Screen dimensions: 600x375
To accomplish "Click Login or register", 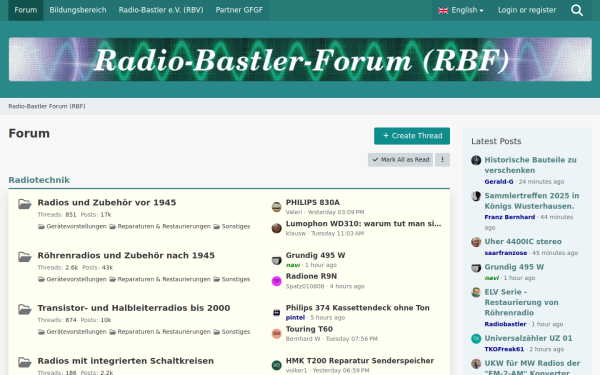I will 527,10.
